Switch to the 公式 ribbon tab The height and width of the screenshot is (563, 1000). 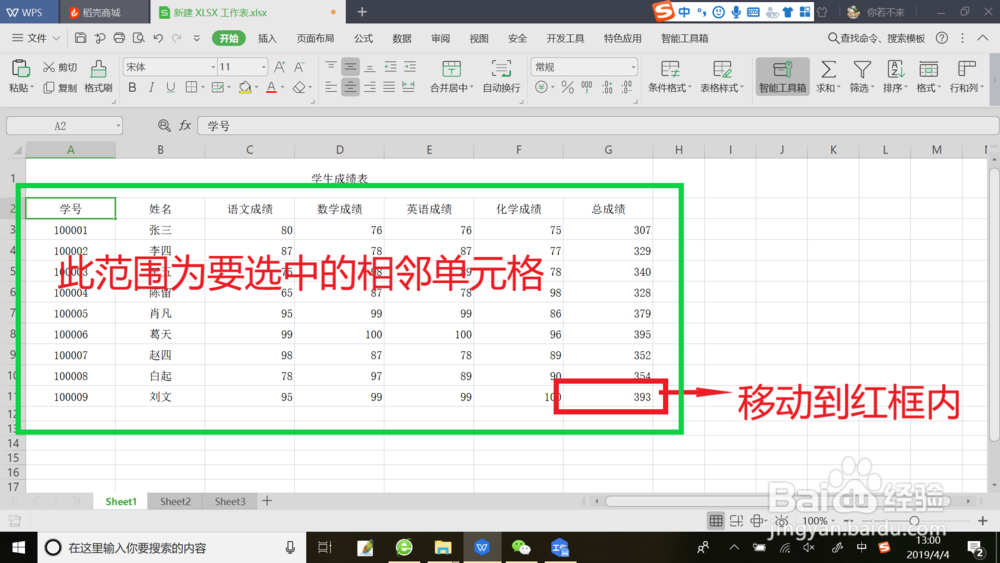(363, 38)
